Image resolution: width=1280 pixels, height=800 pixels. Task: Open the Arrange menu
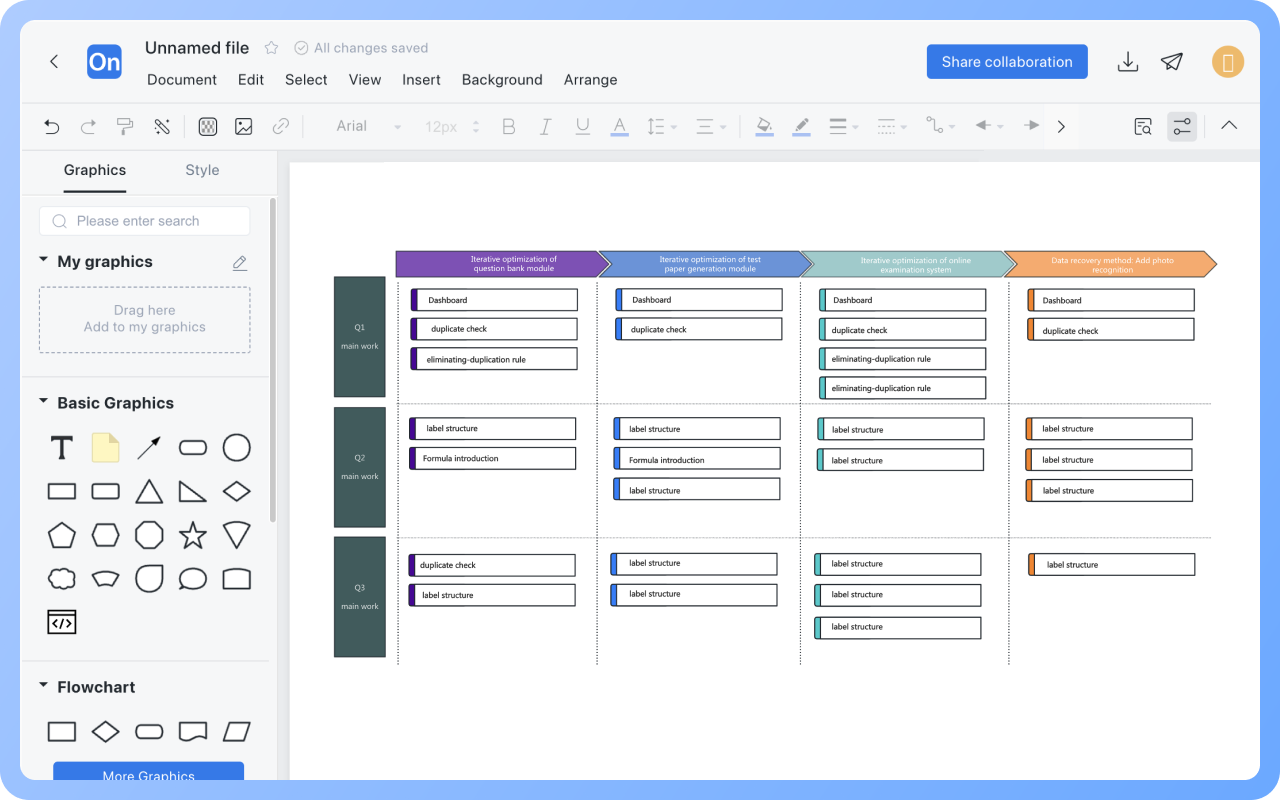point(590,80)
